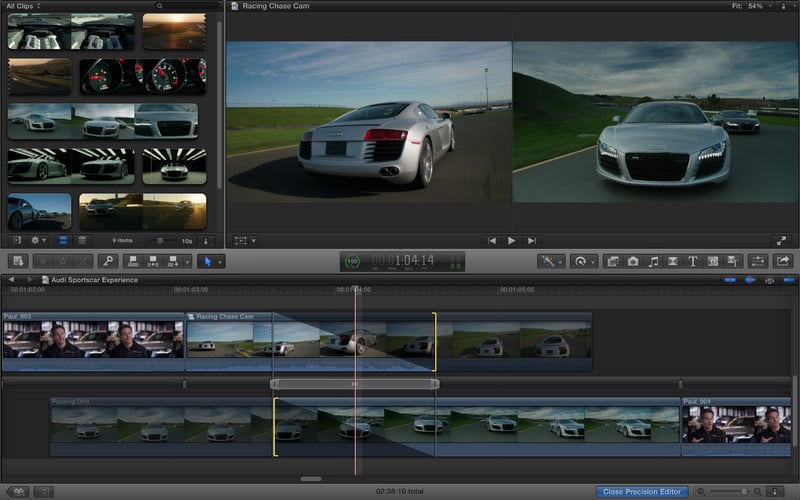Open the Music and Sound browser
The height and width of the screenshot is (500, 800).
[653, 261]
